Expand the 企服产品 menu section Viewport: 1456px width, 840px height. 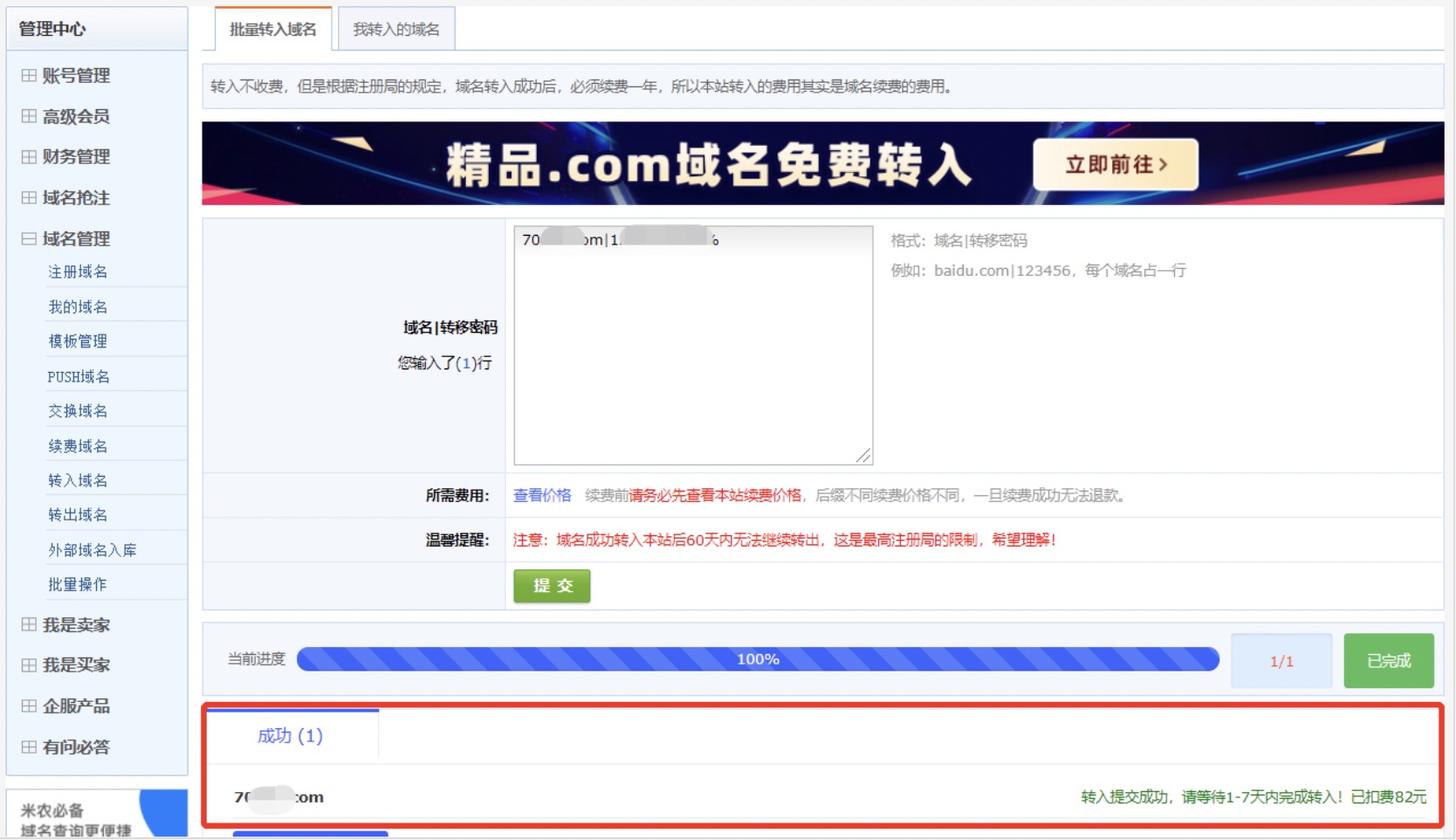click(66, 706)
